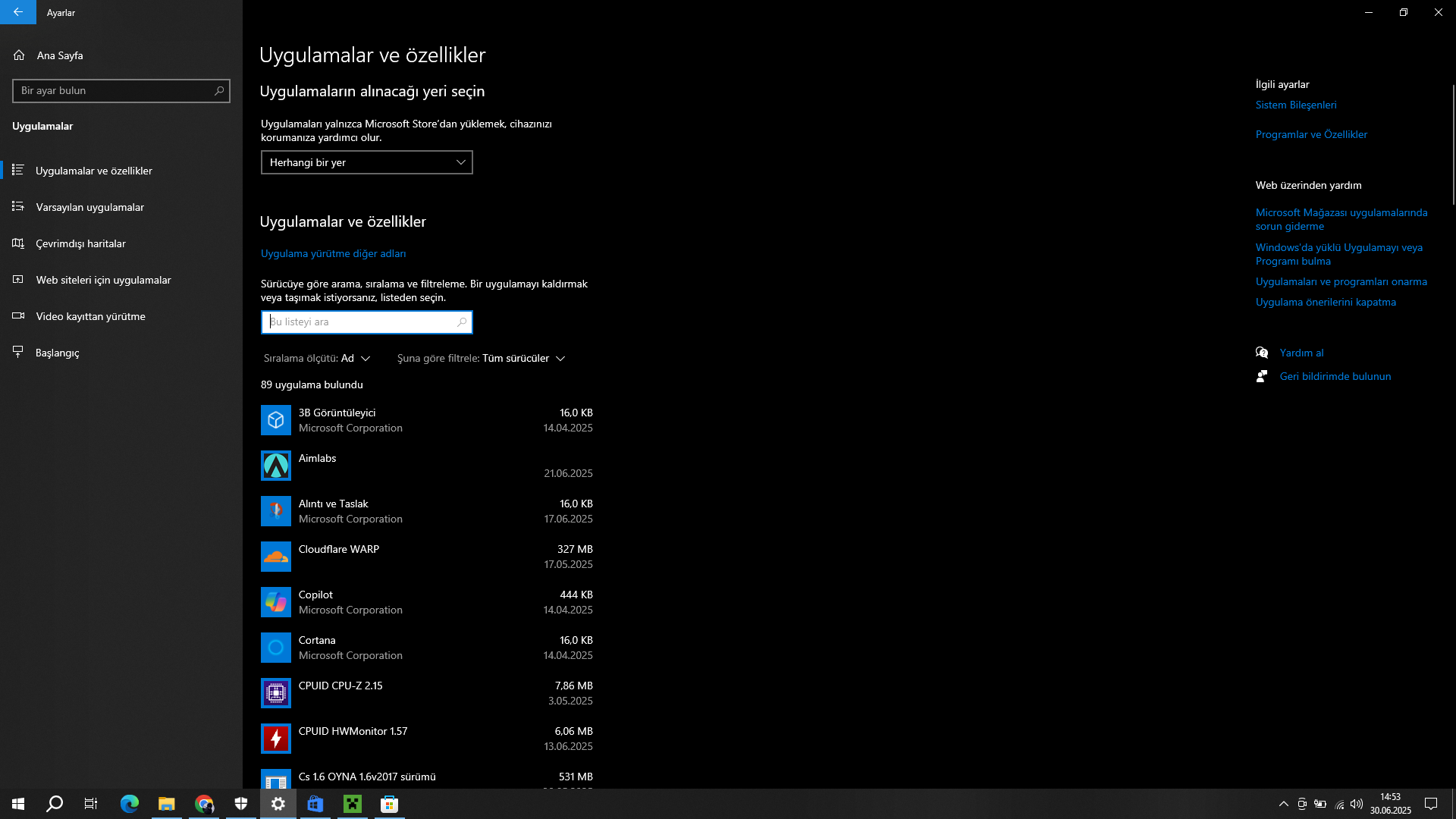The height and width of the screenshot is (819, 1456).
Task: Click the CPUID CPU-Z chip icon
Action: (x=275, y=693)
